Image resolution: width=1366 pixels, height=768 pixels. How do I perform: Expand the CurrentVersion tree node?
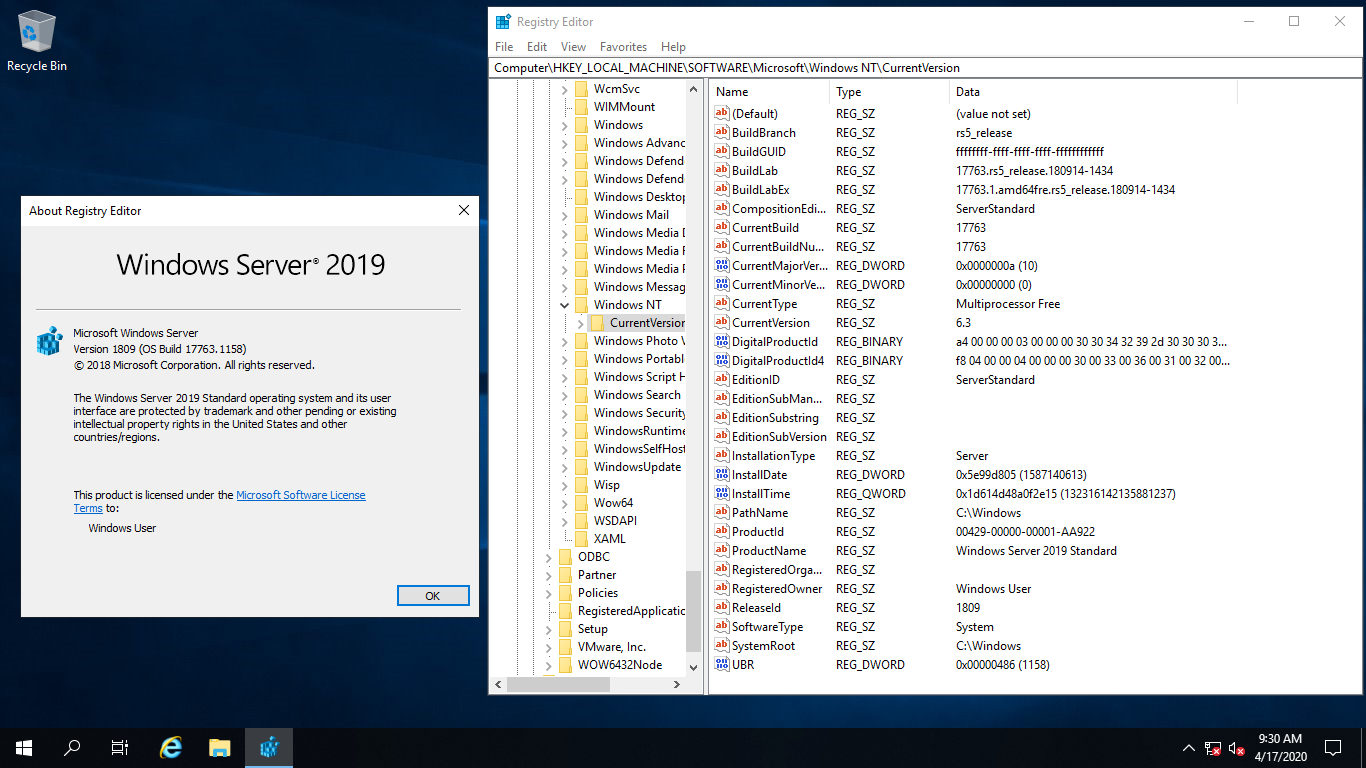(580, 323)
